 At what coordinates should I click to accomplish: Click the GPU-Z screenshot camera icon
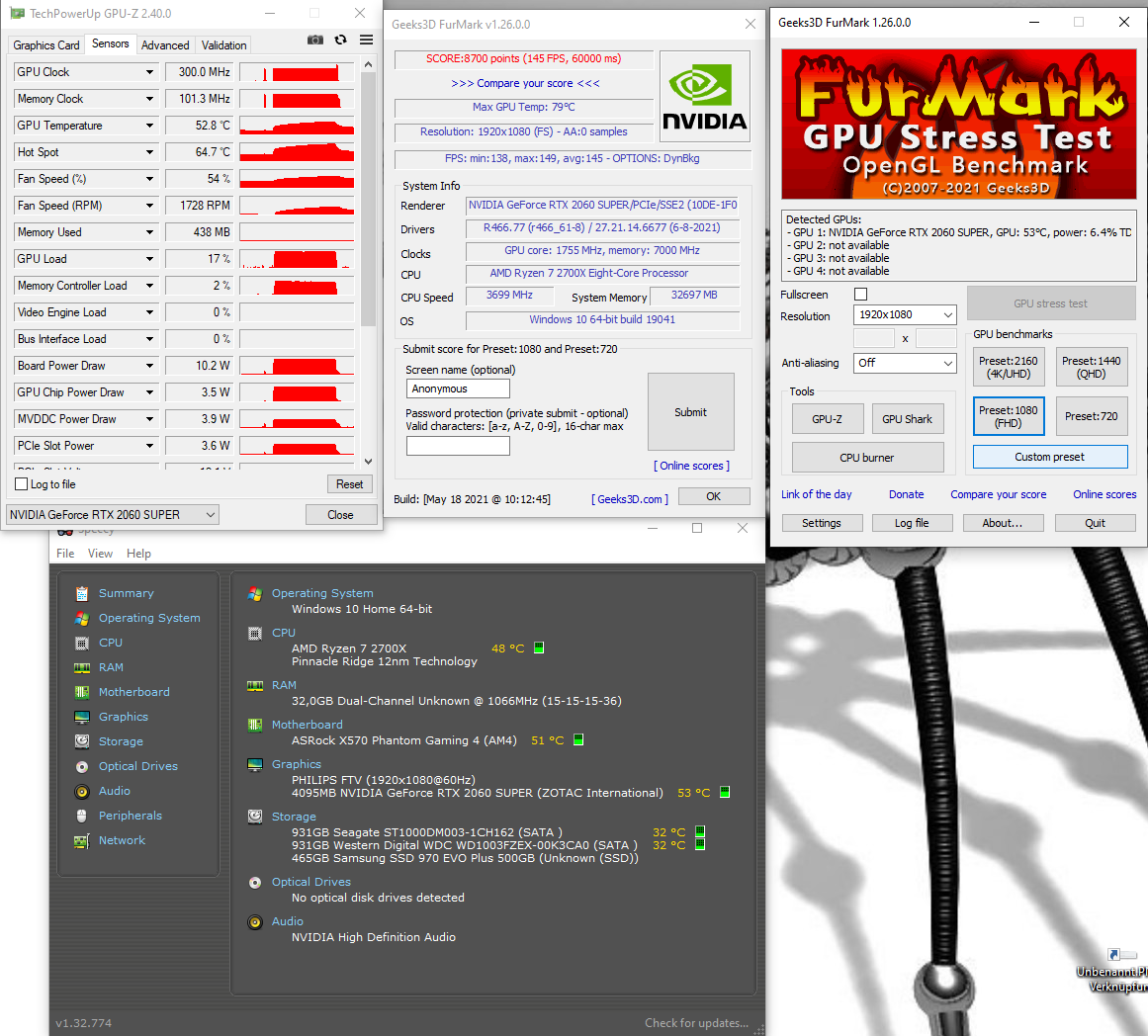click(x=315, y=40)
